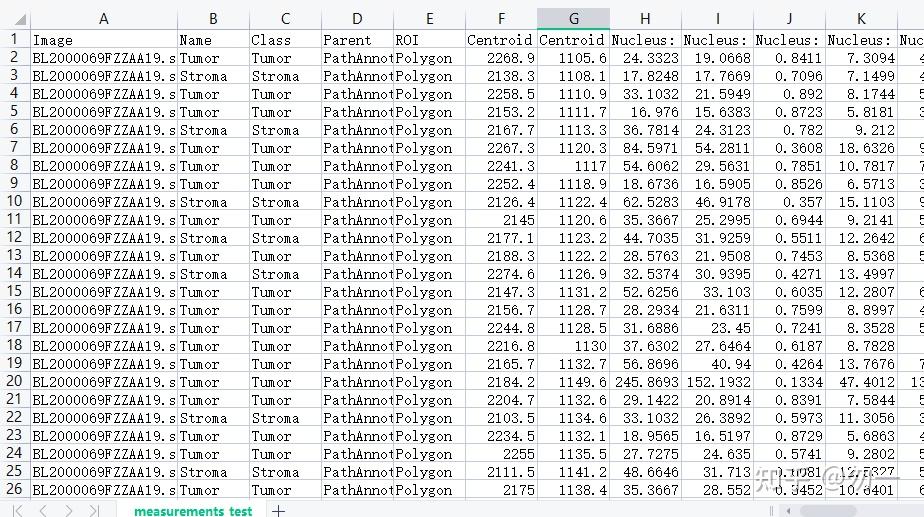This screenshot has width=924, height=517.
Task: Select row 13 header
Action: 15,255
